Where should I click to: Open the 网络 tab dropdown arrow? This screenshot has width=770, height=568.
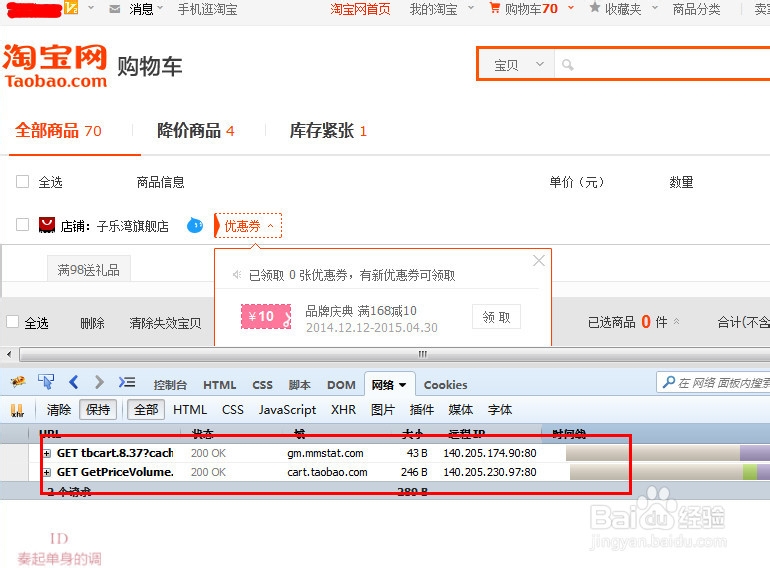(403, 385)
